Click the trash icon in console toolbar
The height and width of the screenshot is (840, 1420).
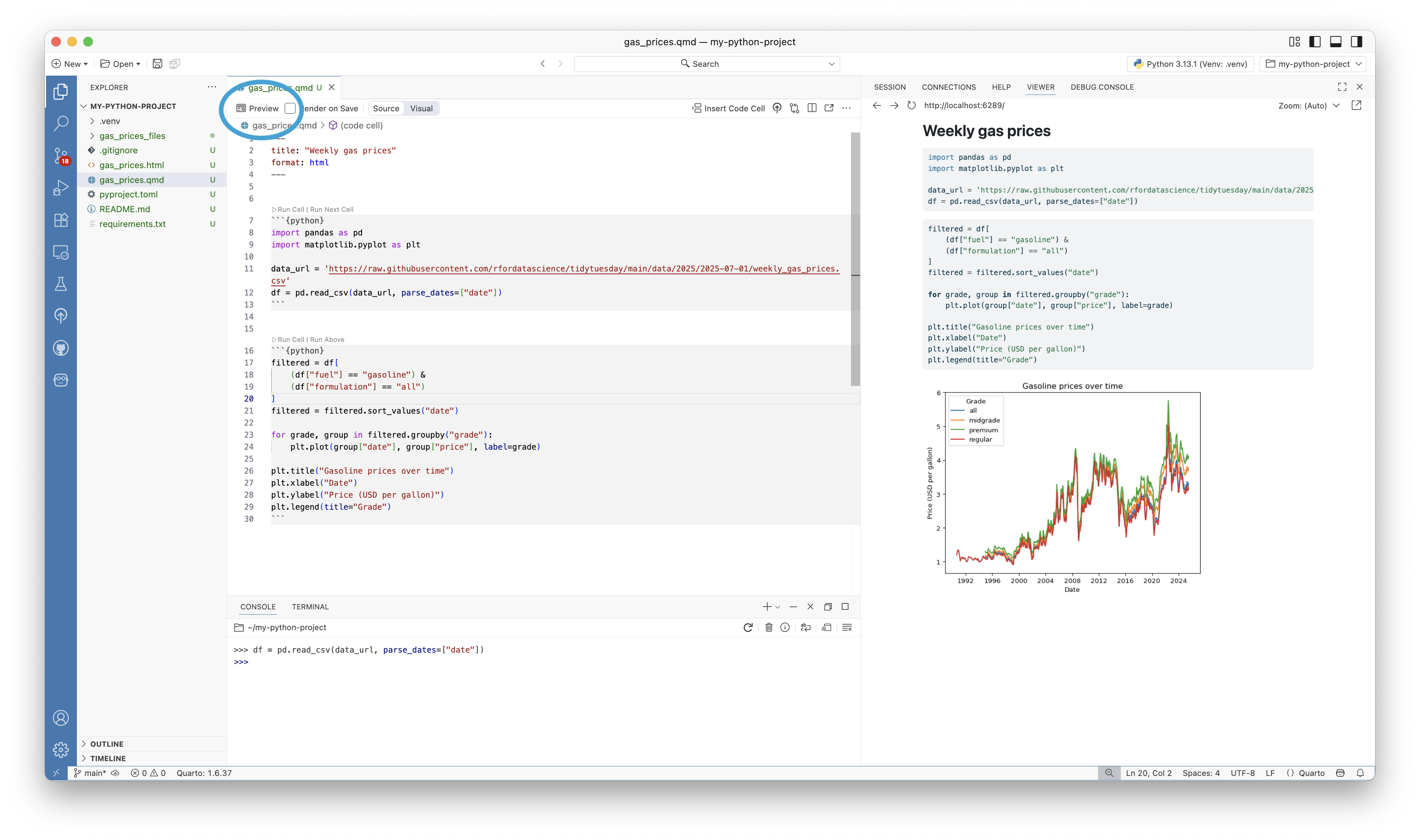[x=768, y=627]
